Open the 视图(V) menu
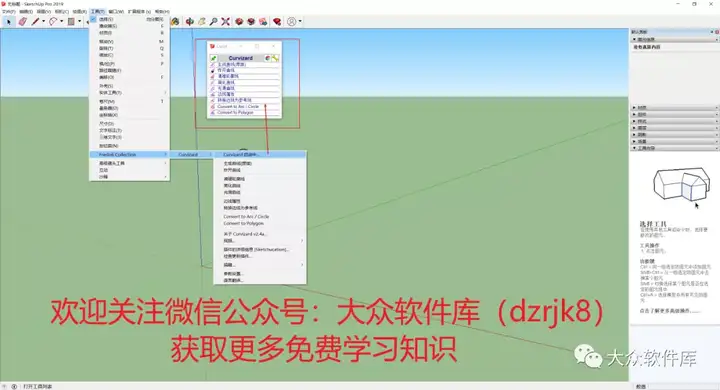The image size is (720, 390). tap(44, 11)
